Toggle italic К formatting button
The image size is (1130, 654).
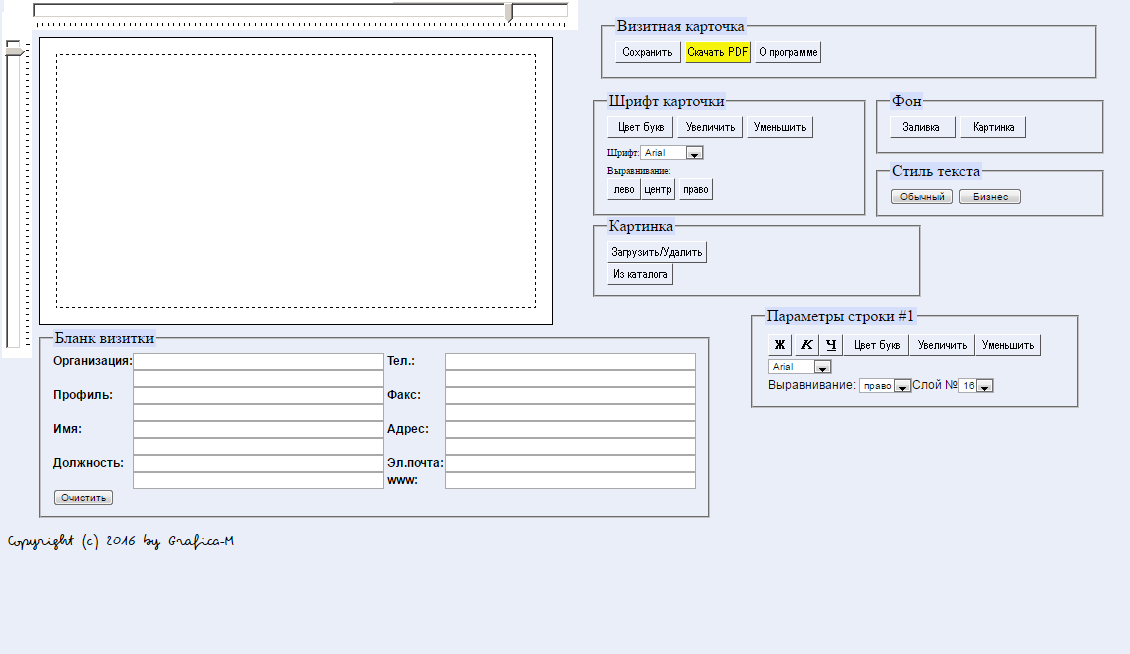click(806, 345)
